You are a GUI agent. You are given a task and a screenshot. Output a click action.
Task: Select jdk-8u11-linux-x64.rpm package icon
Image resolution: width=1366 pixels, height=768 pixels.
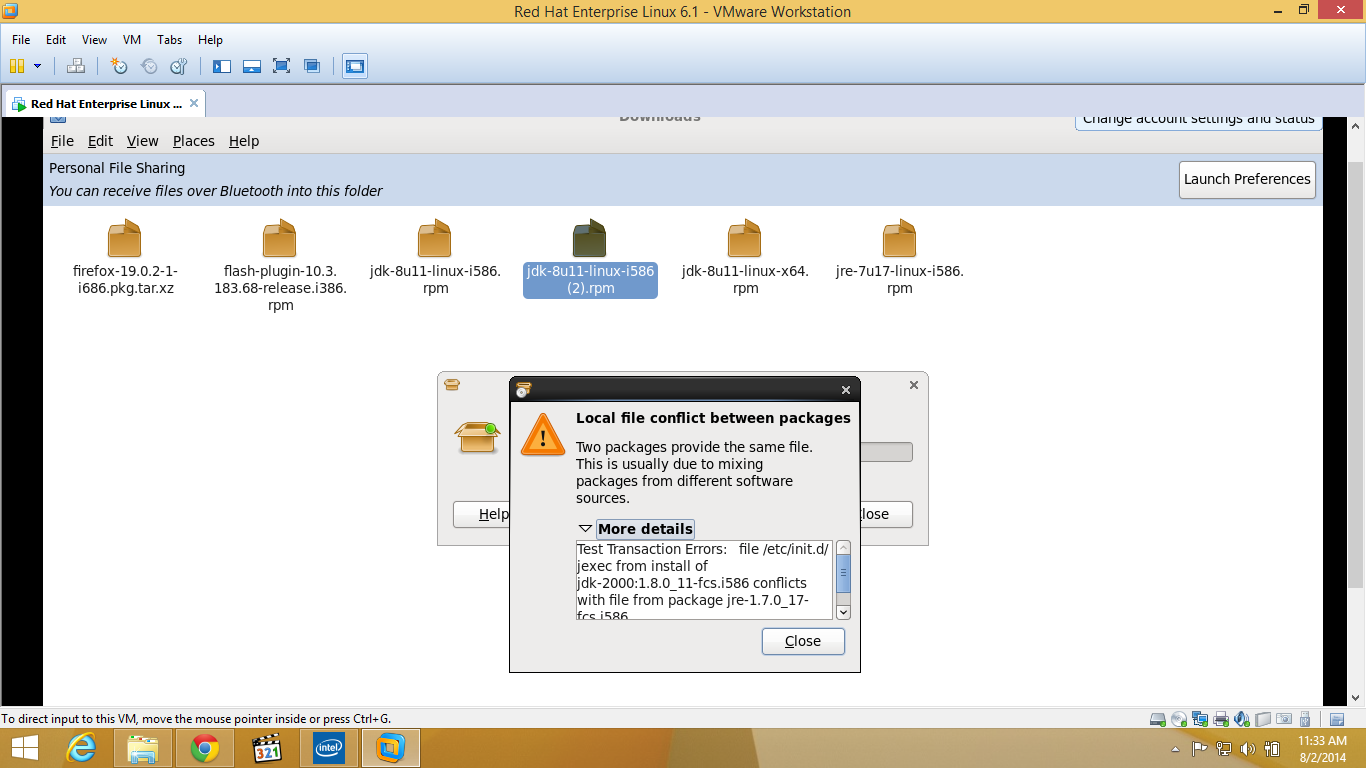745,239
